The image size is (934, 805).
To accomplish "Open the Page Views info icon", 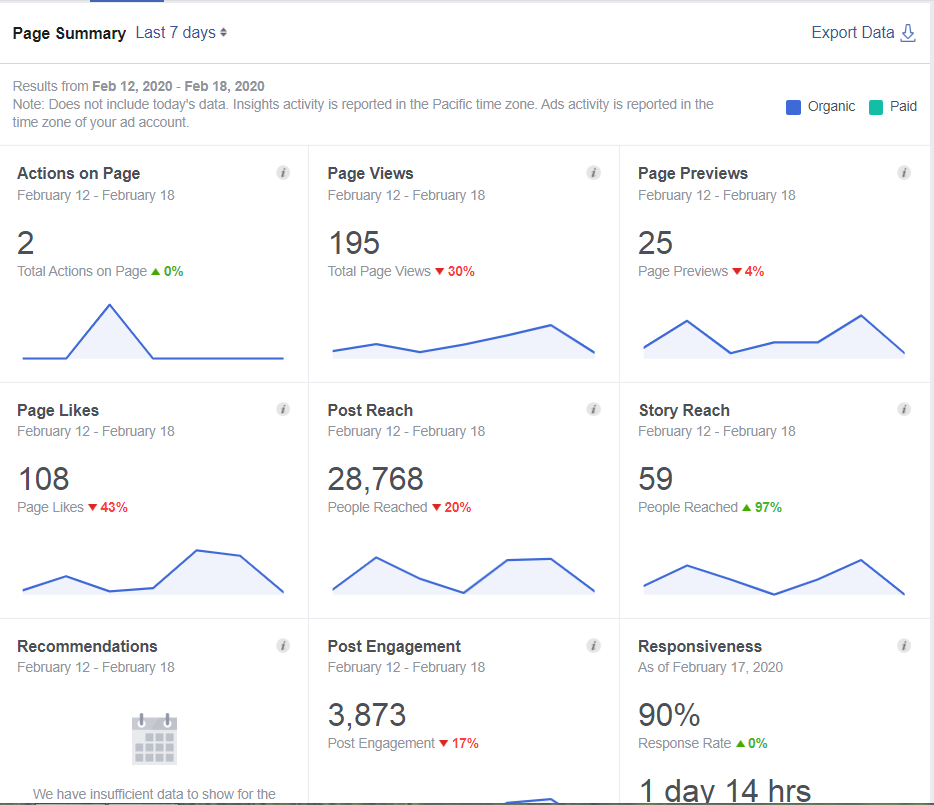I will [x=593, y=173].
